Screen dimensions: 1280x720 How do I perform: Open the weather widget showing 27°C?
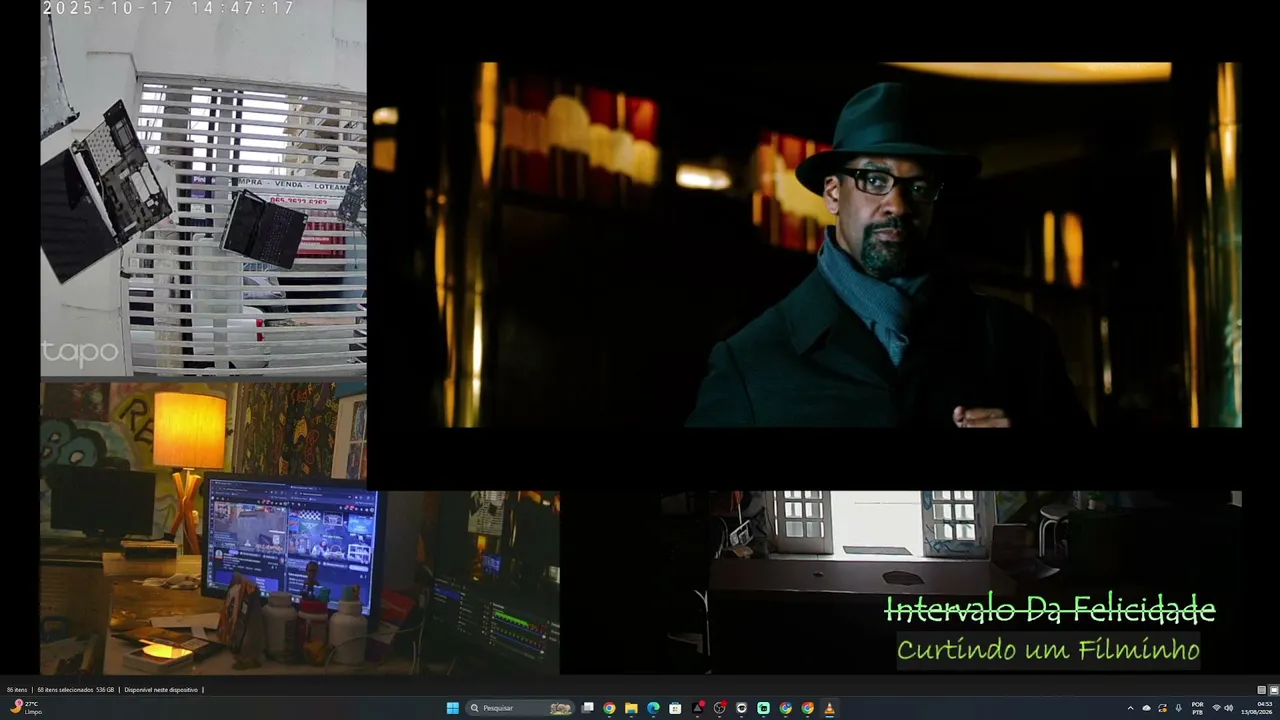[27, 708]
